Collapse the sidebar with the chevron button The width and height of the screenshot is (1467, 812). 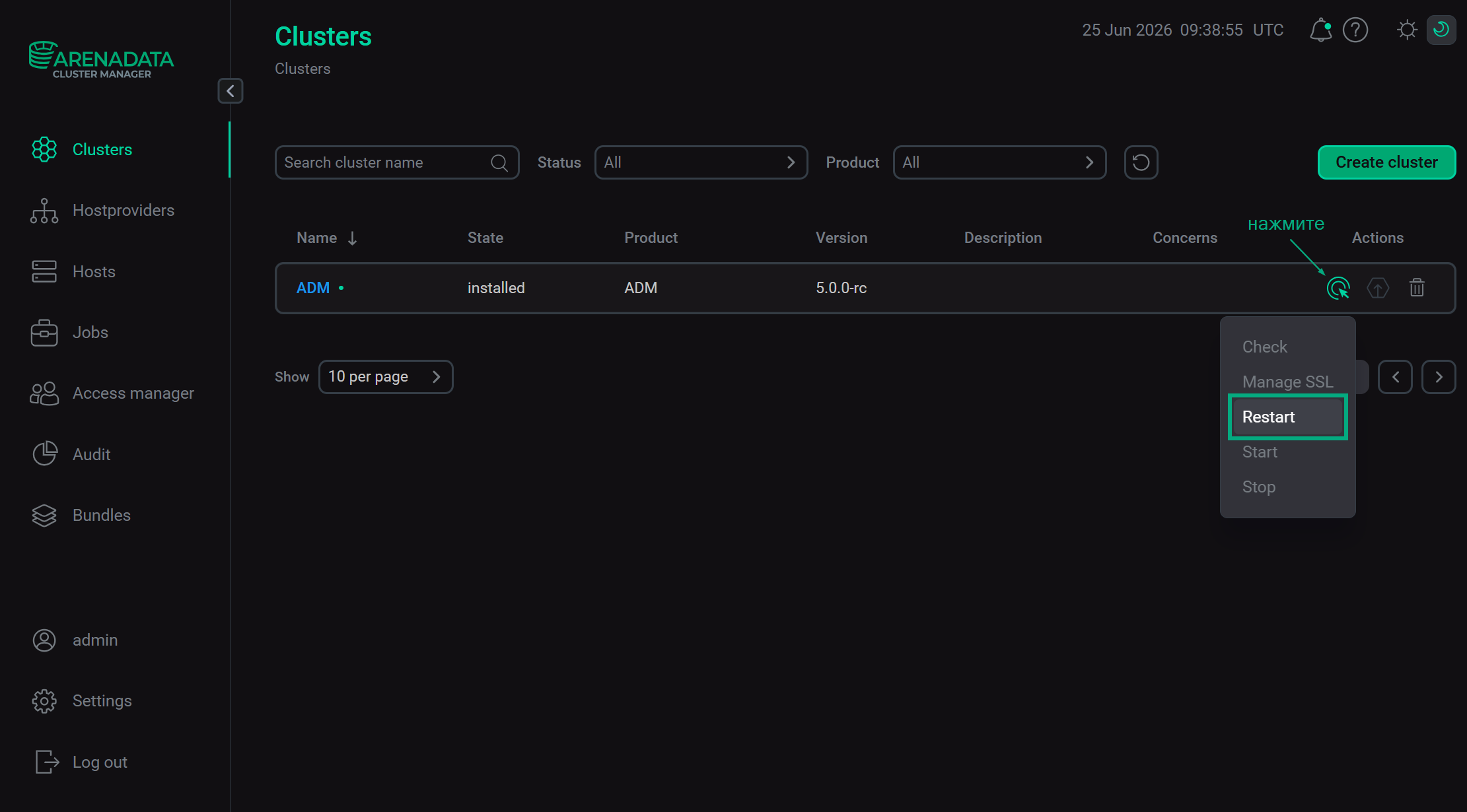tap(231, 91)
